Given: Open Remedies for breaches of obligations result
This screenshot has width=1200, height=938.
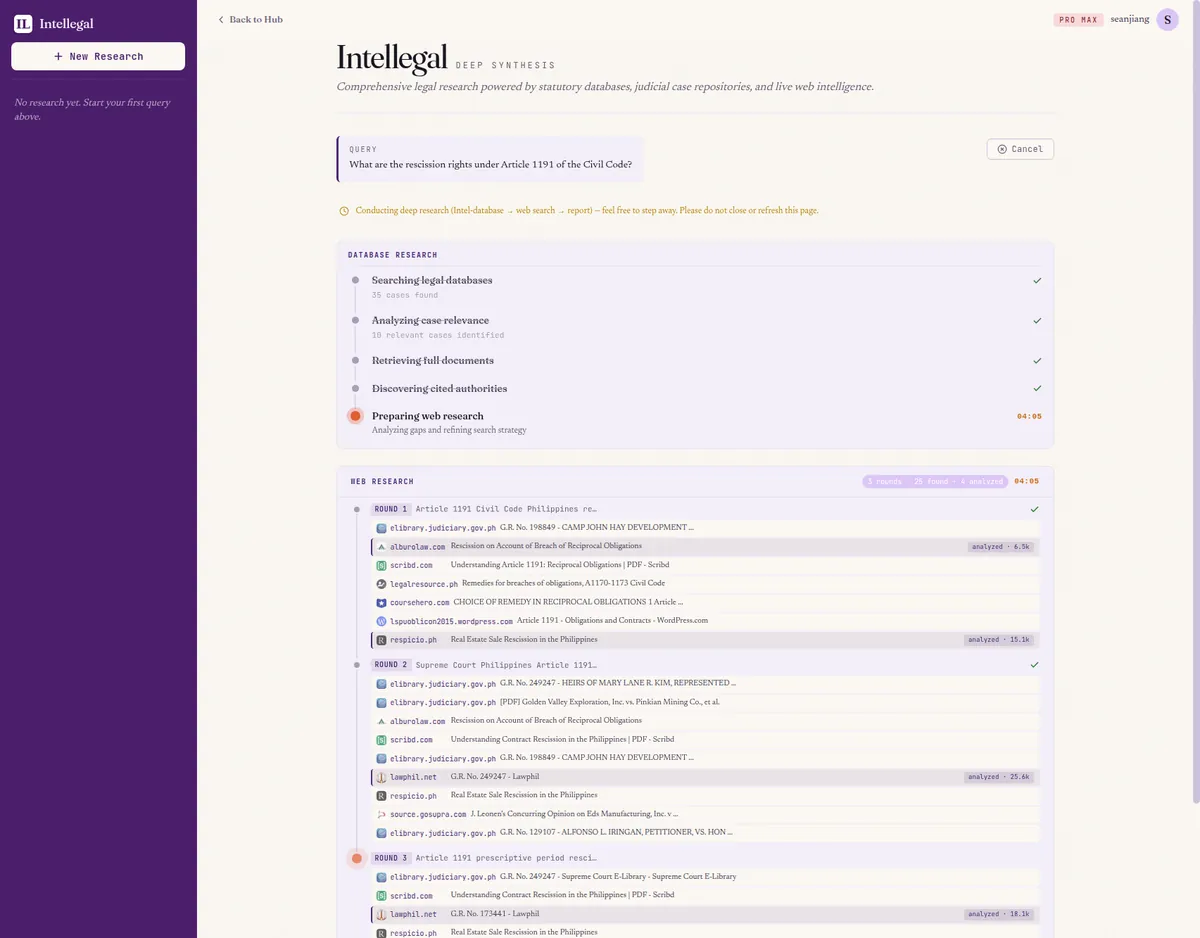Looking at the screenshot, I should pos(706,583).
